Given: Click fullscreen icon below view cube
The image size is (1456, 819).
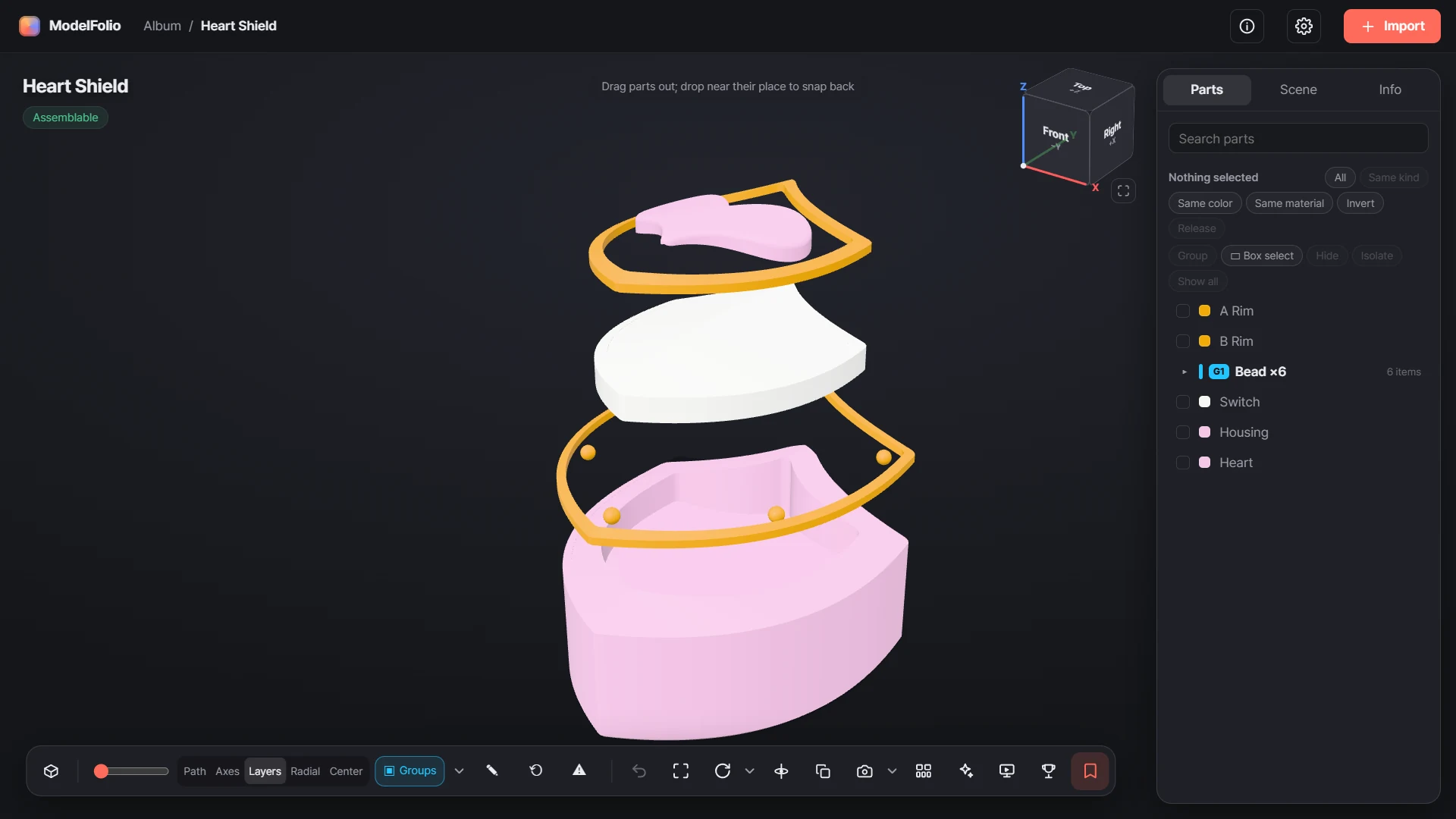Looking at the screenshot, I should point(1124,191).
